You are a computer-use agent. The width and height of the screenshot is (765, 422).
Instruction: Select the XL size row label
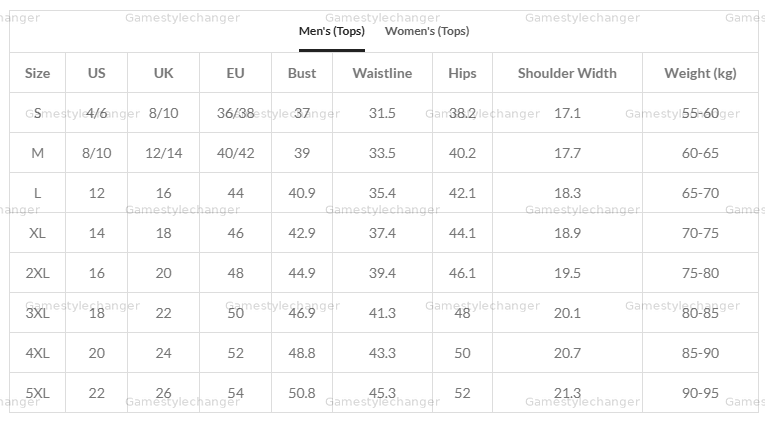[x=37, y=233]
